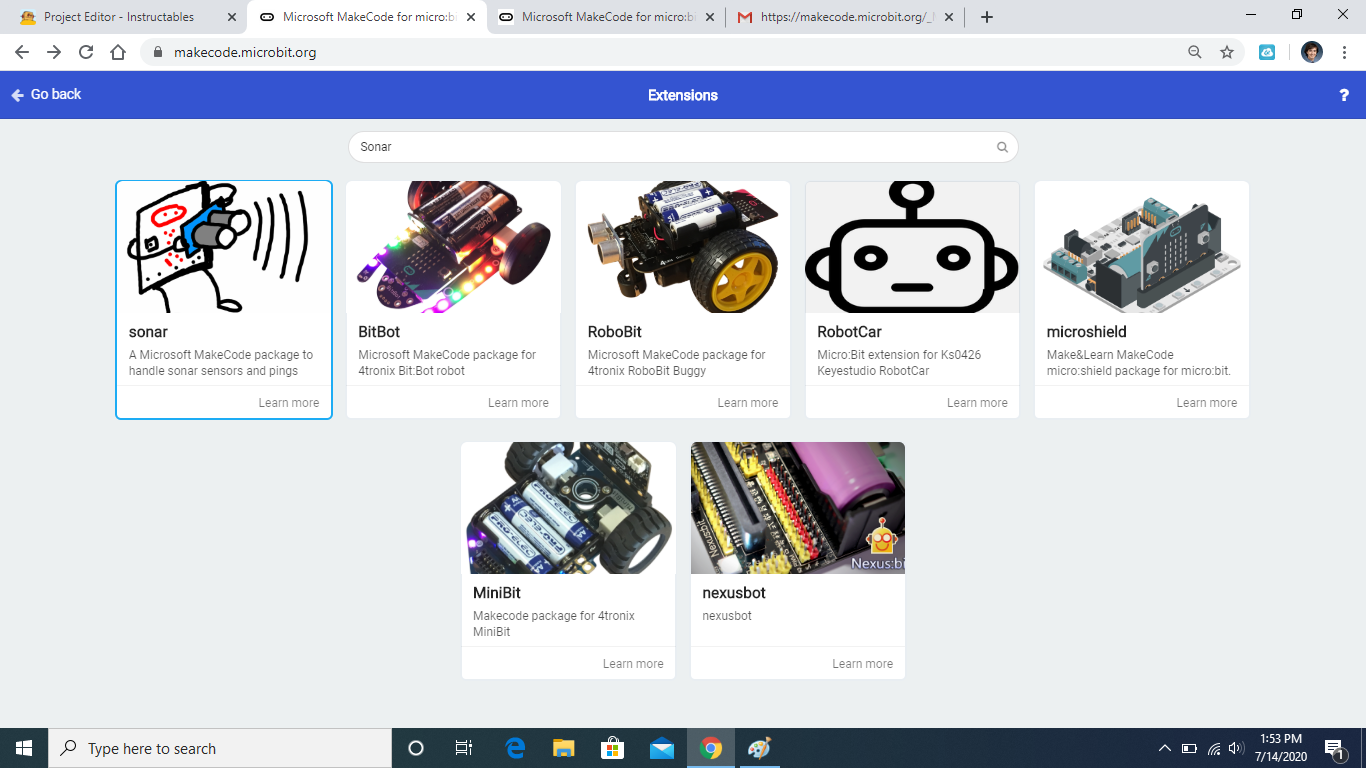This screenshot has height=768, width=1366.
Task: Close the Gmail makecode link tab
Action: [x=949, y=17]
